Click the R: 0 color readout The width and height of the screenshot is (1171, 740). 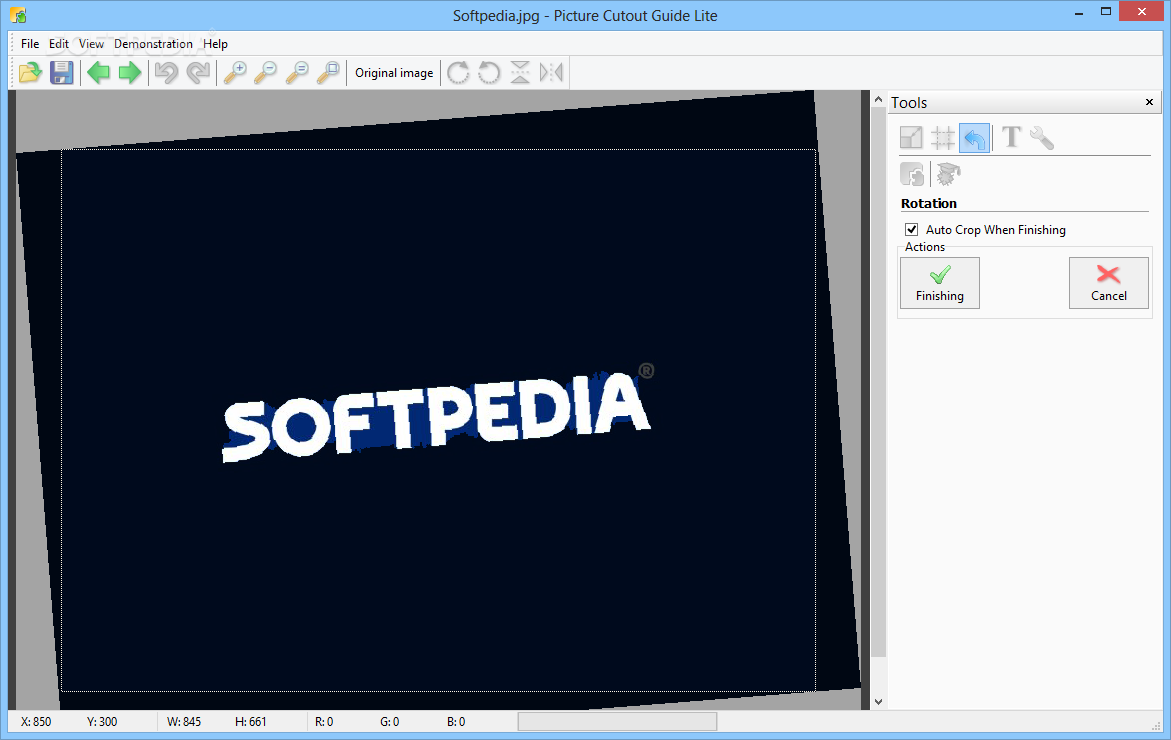(x=324, y=721)
